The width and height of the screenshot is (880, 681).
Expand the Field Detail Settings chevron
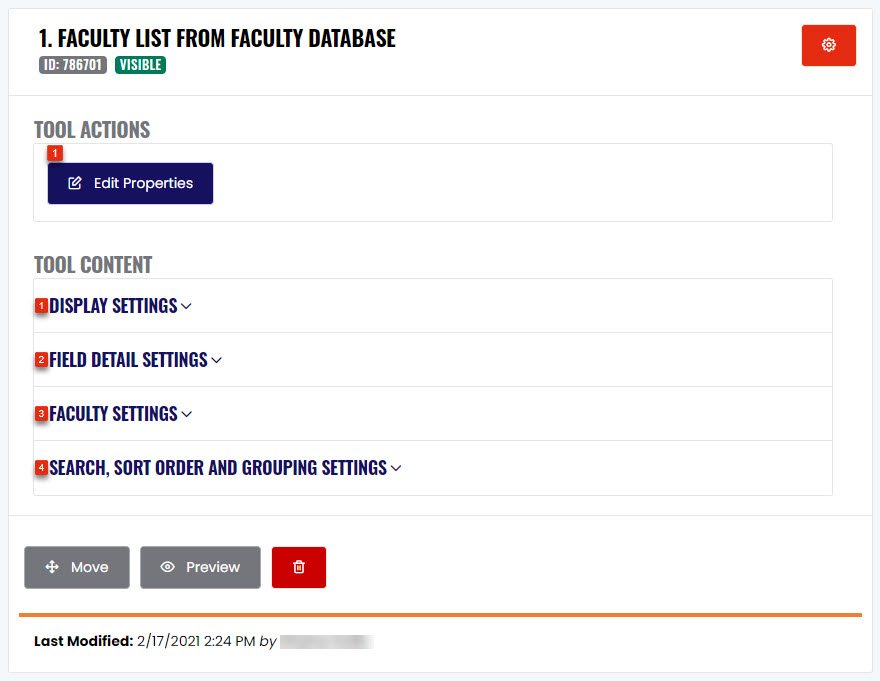pyautogui.click(x=217, y=360)
